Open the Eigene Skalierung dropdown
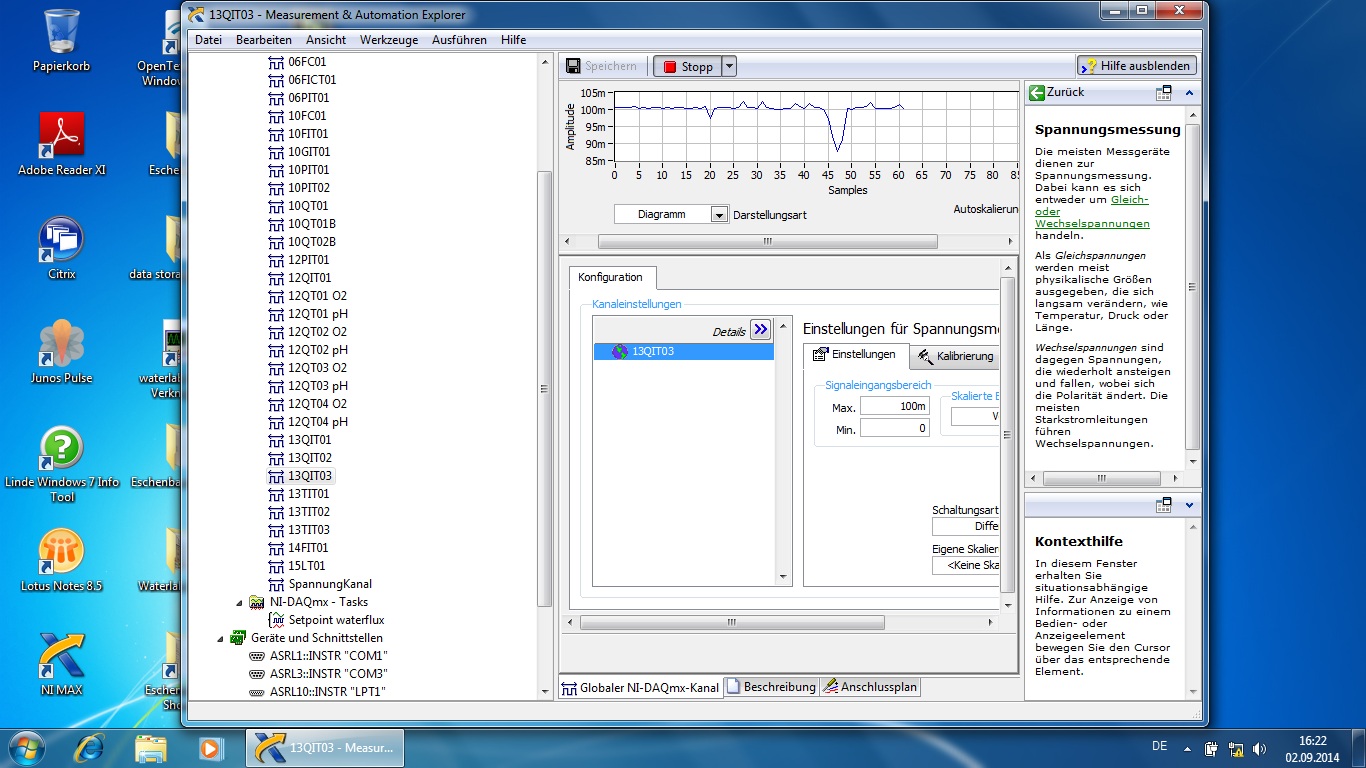 coord(965,566)
